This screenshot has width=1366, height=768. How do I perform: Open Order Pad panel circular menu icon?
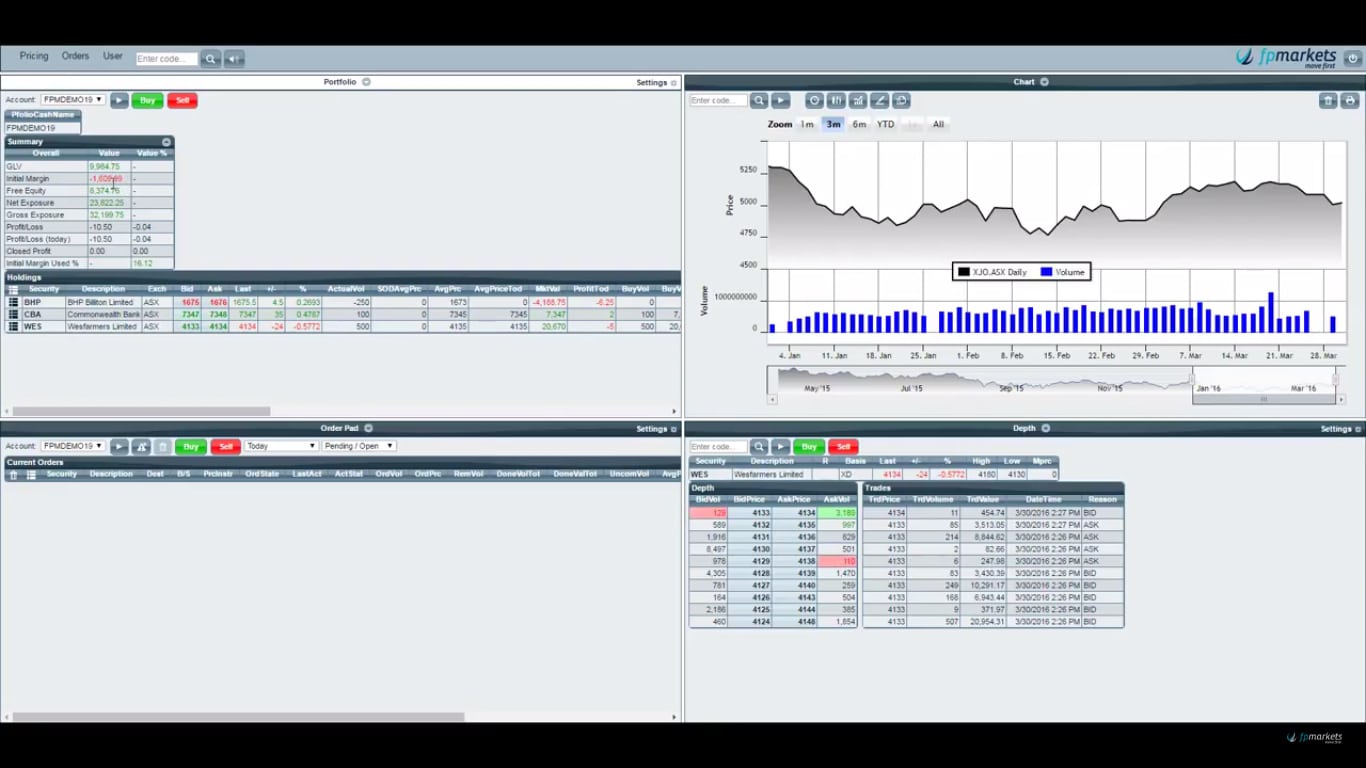pos(368,428)
